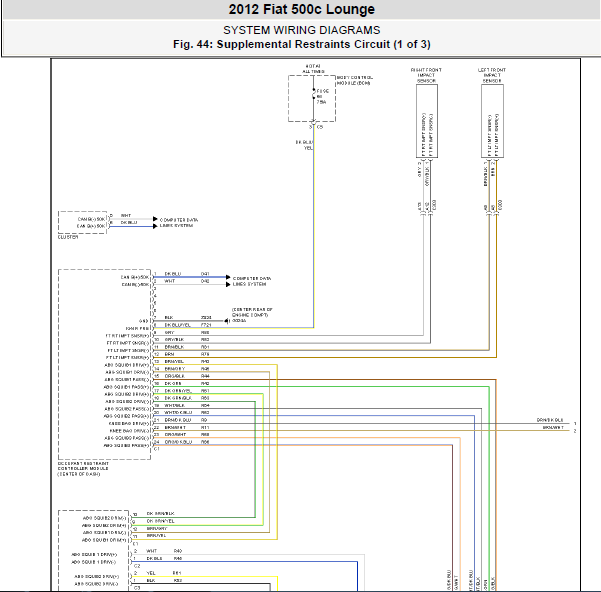The image size is (601, 592).
Task: Click the 'BRN/WHT' label at right edge
Action: tap(553, 427)
